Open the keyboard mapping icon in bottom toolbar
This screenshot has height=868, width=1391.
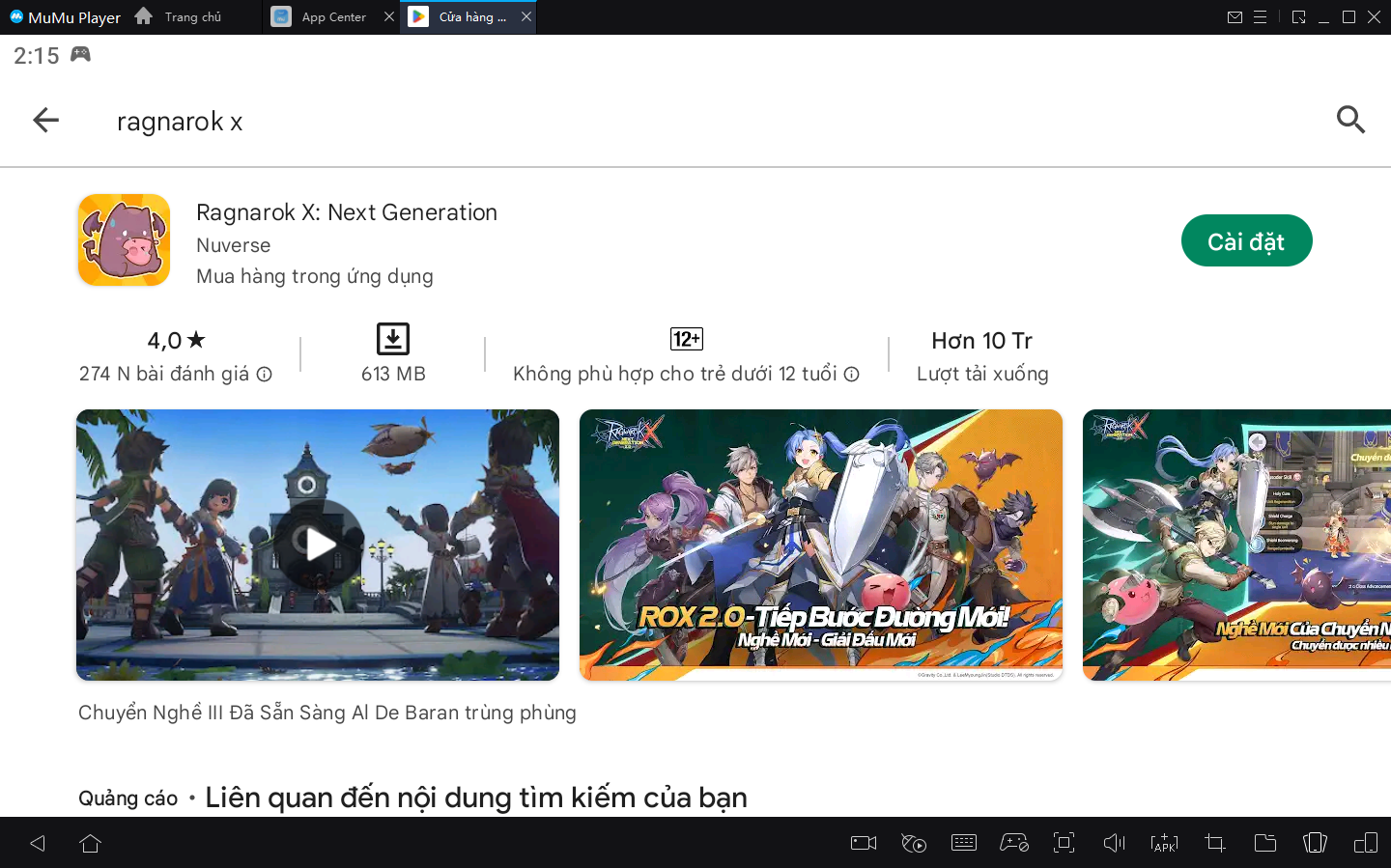tap(963, 843)
